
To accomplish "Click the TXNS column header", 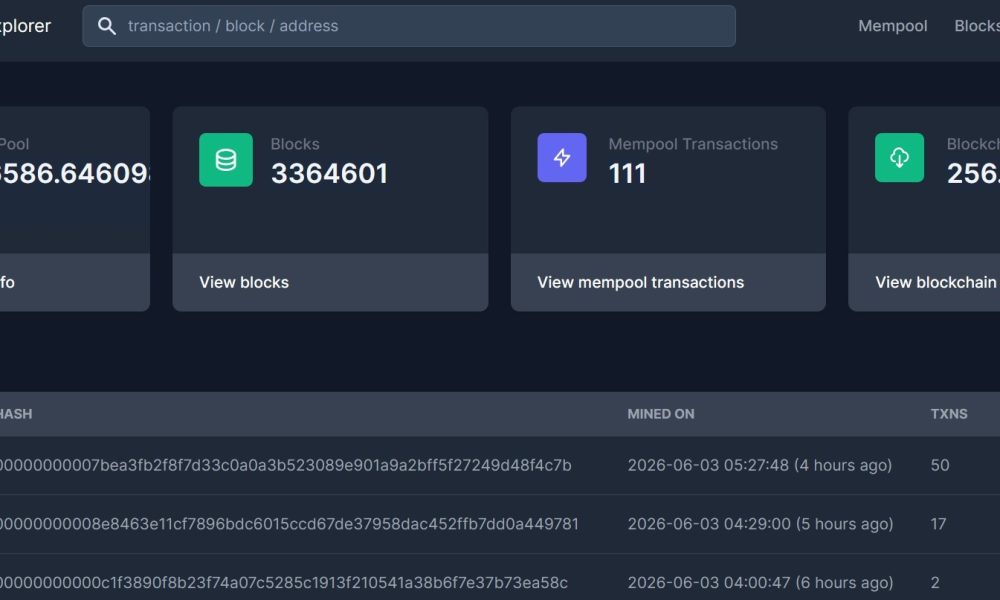I will tap(948, 414).
